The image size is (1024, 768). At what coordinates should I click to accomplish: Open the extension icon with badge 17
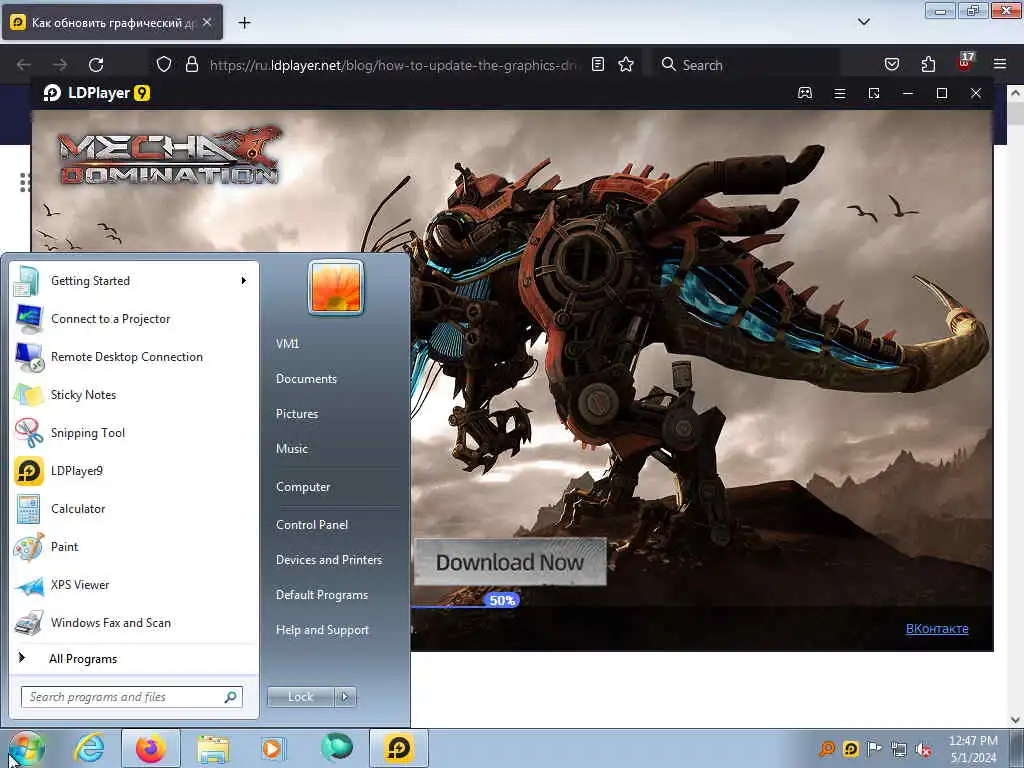[965, 63]
